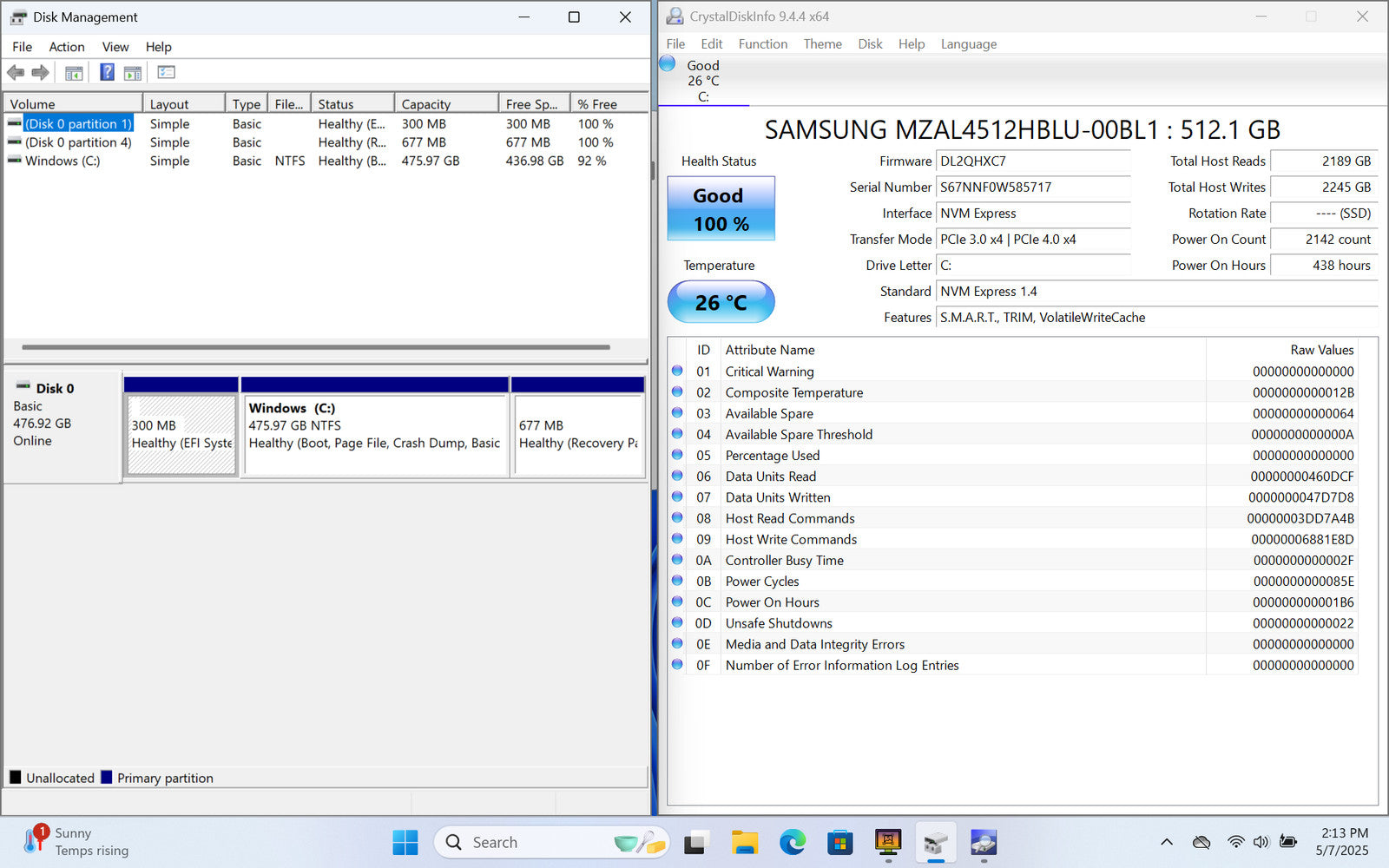The width and height of the screenshot is (1389, 868).
Task: Click the Serial Number S67NNF0W585717 field
Action: (x=1033, y=187)
